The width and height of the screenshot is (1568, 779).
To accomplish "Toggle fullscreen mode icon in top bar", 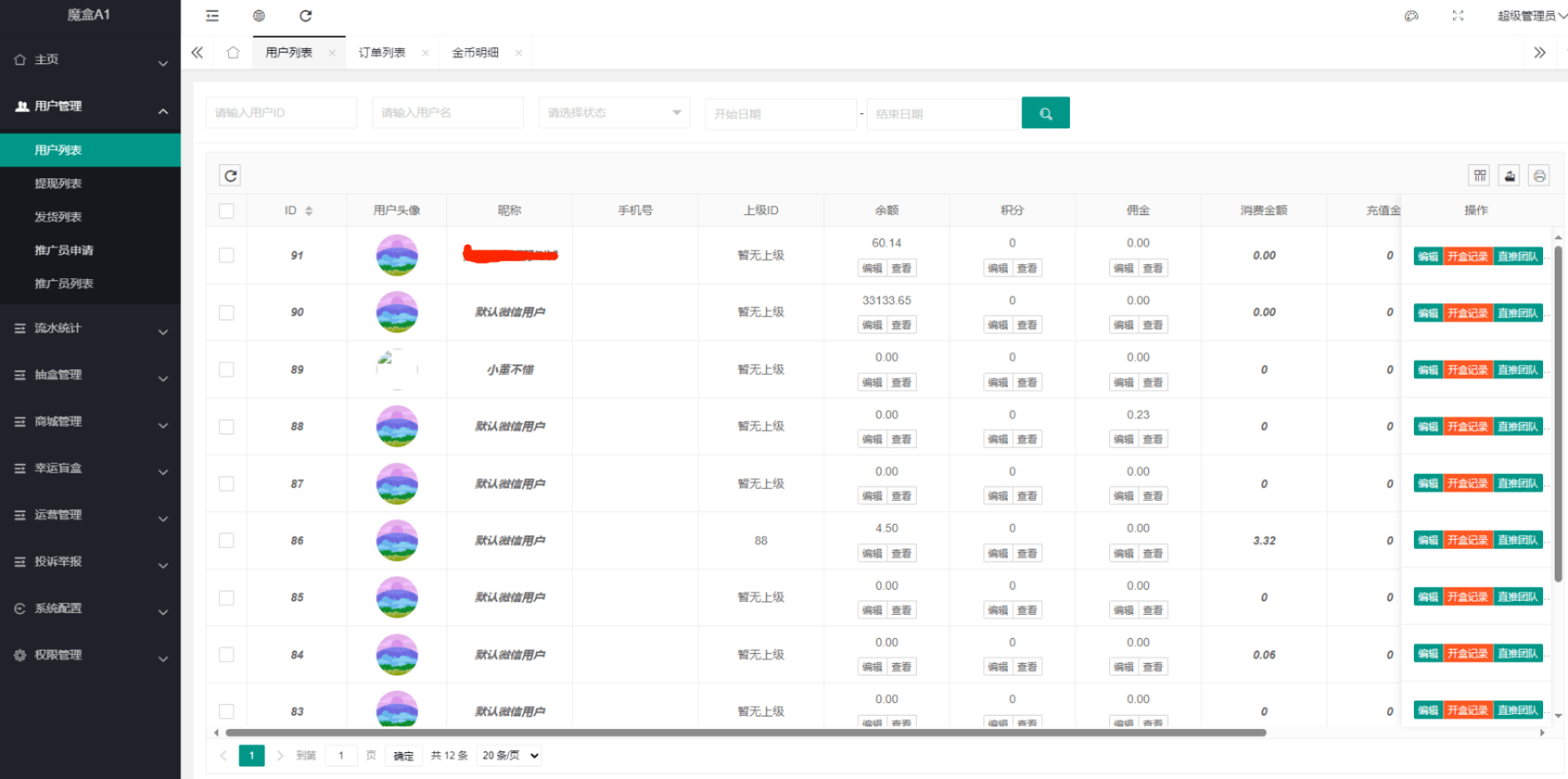I will pos(1457,15).
